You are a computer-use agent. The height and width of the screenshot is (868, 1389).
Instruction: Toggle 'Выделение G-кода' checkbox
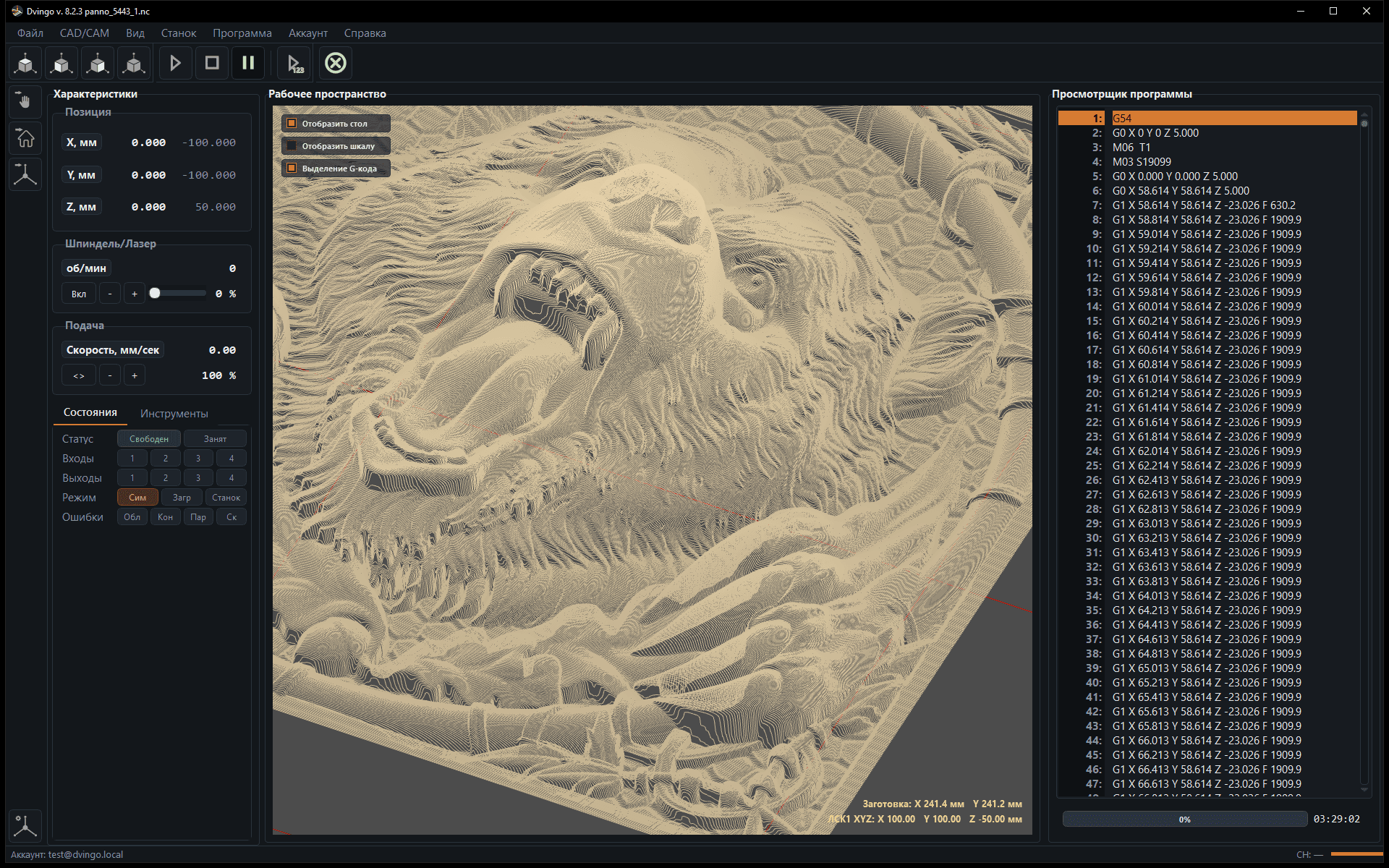[x=292, y=169]
